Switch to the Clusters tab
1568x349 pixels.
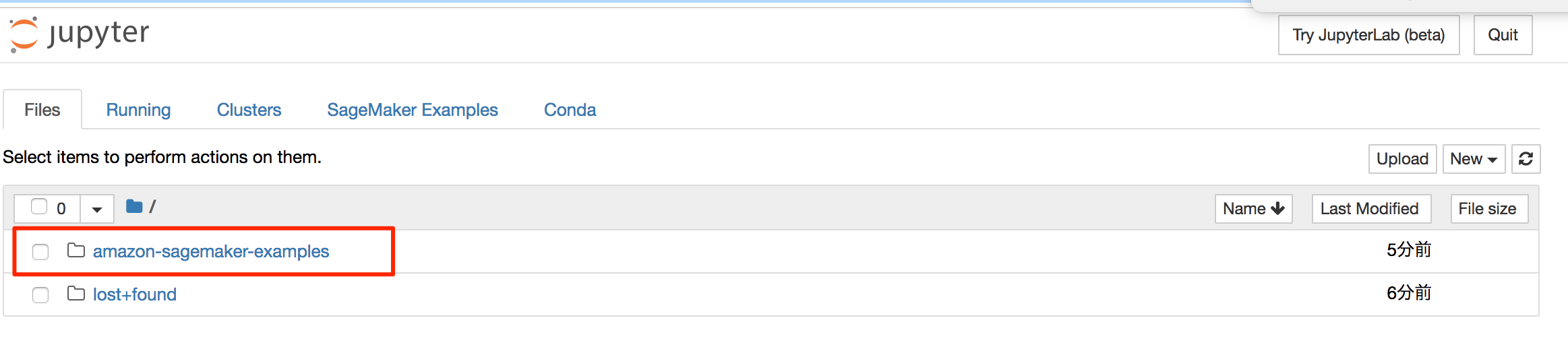tap(249, 110)
